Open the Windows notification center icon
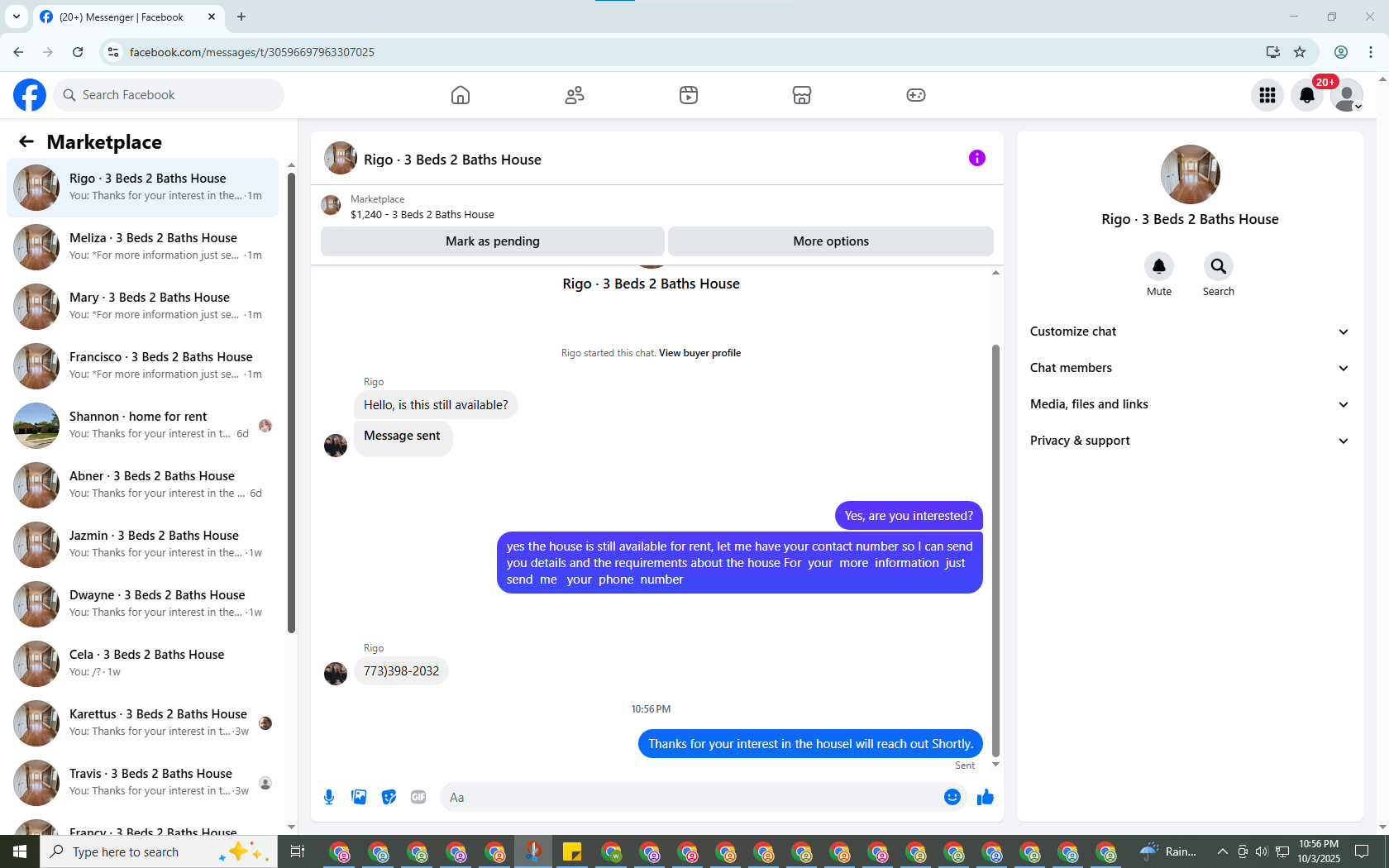 [1362, 851]
